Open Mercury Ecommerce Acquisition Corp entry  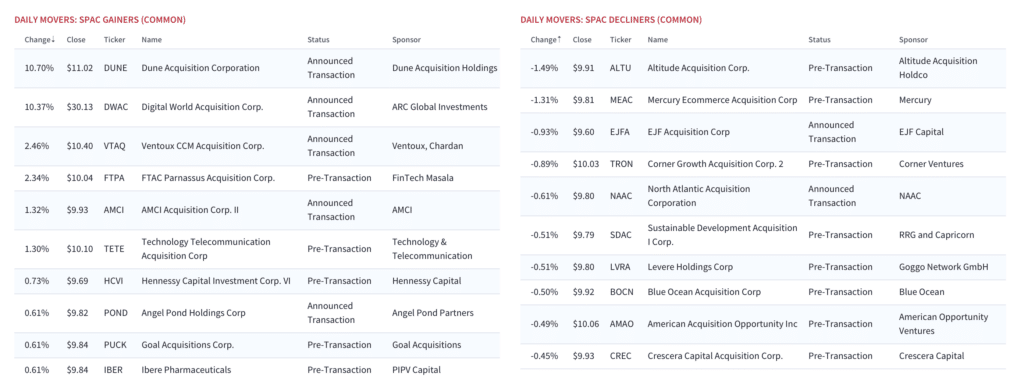[722, 100]
